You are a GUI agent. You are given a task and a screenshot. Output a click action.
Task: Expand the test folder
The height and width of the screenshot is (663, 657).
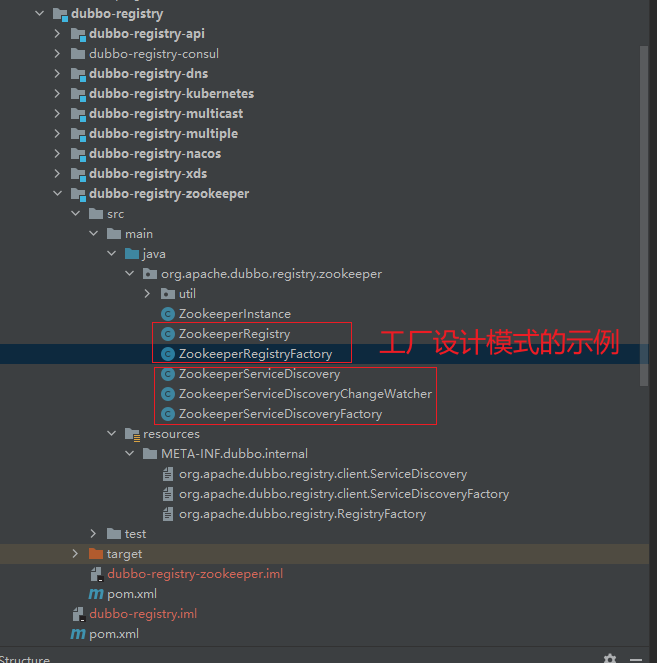click(x=93, y=534)
